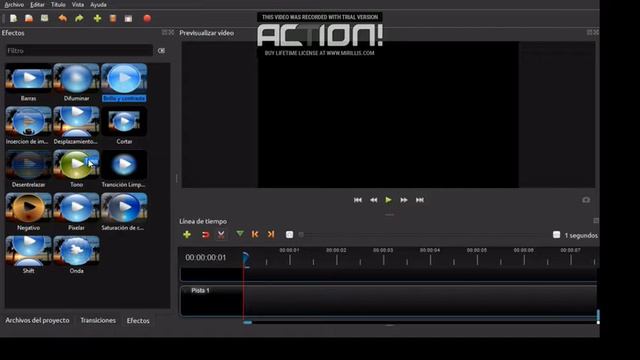Click the 00:00:00:01 timecode display
The width and height of the screenshot is (640, 360).
point(205,258)
